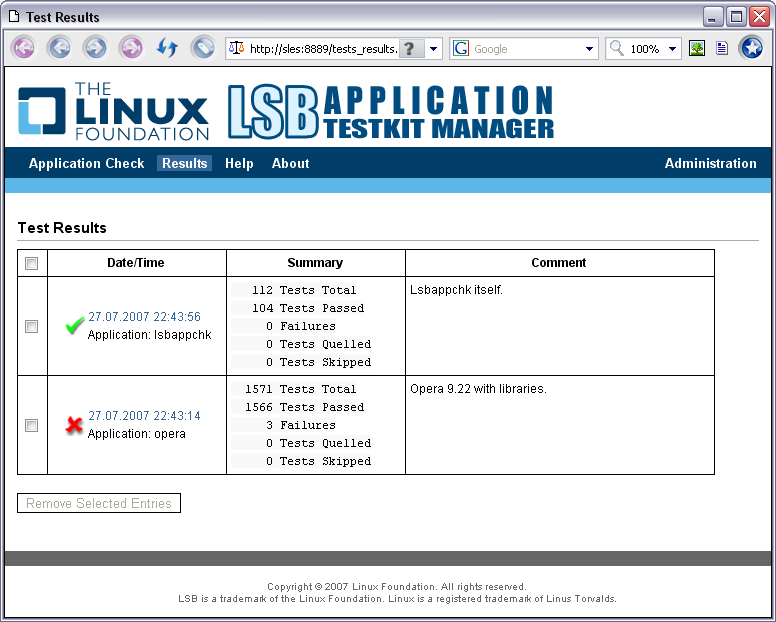This screenshot has width=776, height=622.
Task: Click the "Application: opera" label
Action: [x=137, y=434]
